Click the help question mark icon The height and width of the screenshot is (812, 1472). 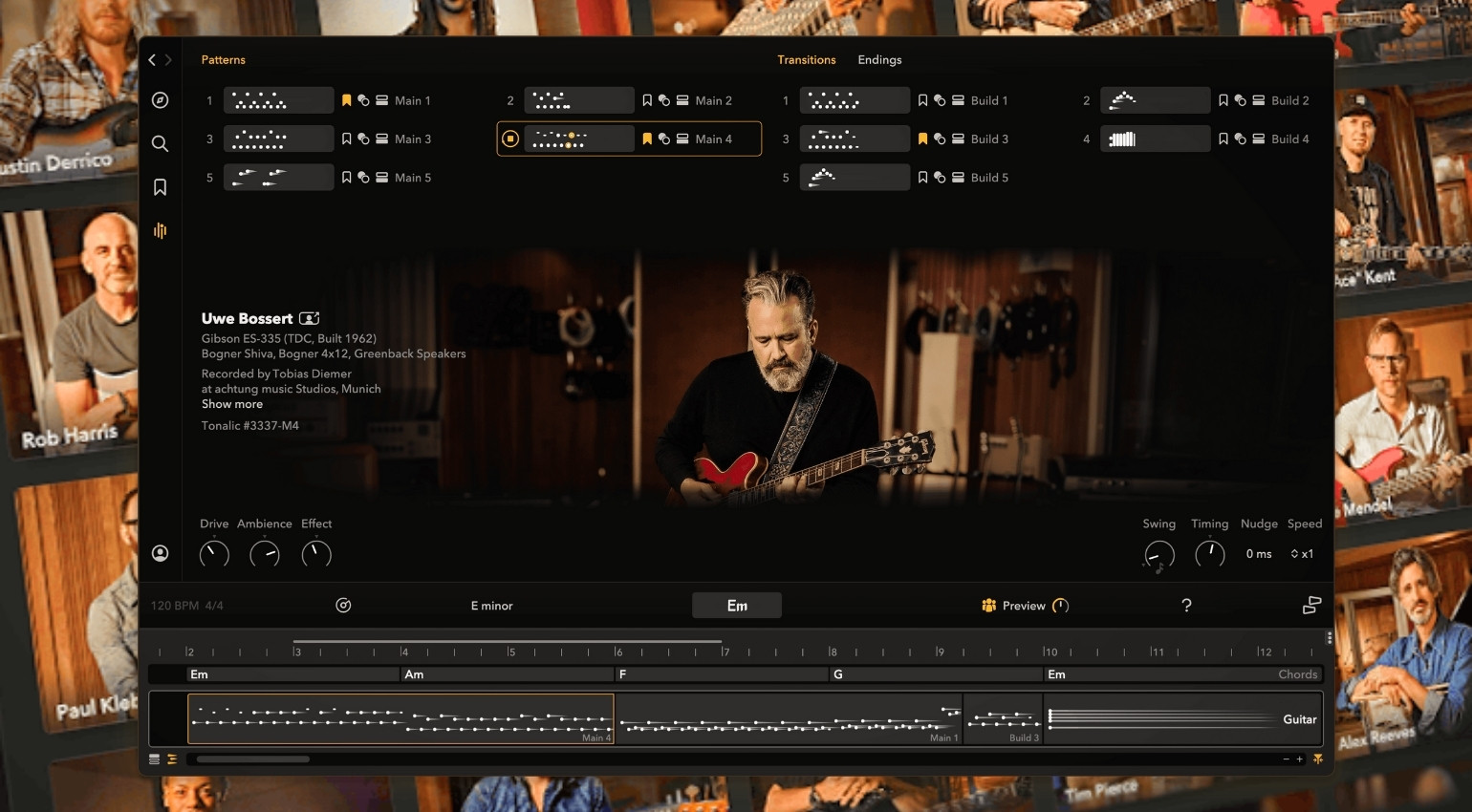[x=1186, y=605]
